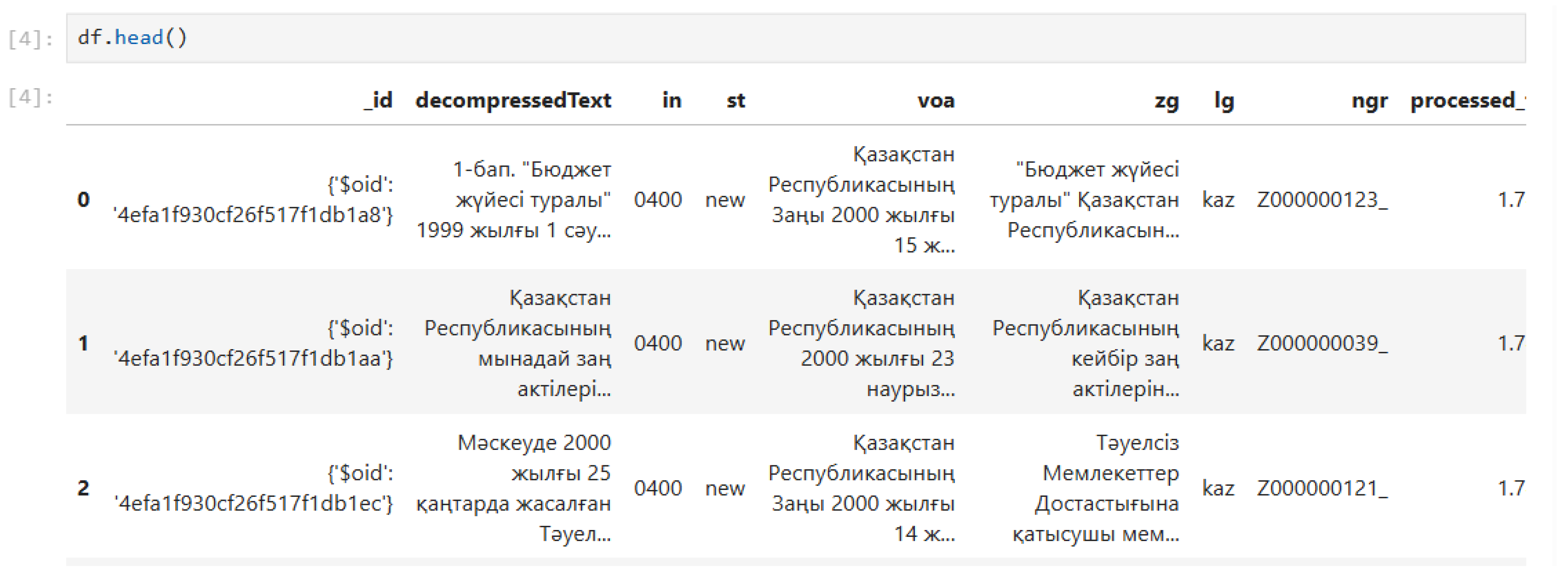Click _id cell ending in db1ec
Image resolution: width=1568 pixels, height=583 pixels.
click(x=253, y=488)
